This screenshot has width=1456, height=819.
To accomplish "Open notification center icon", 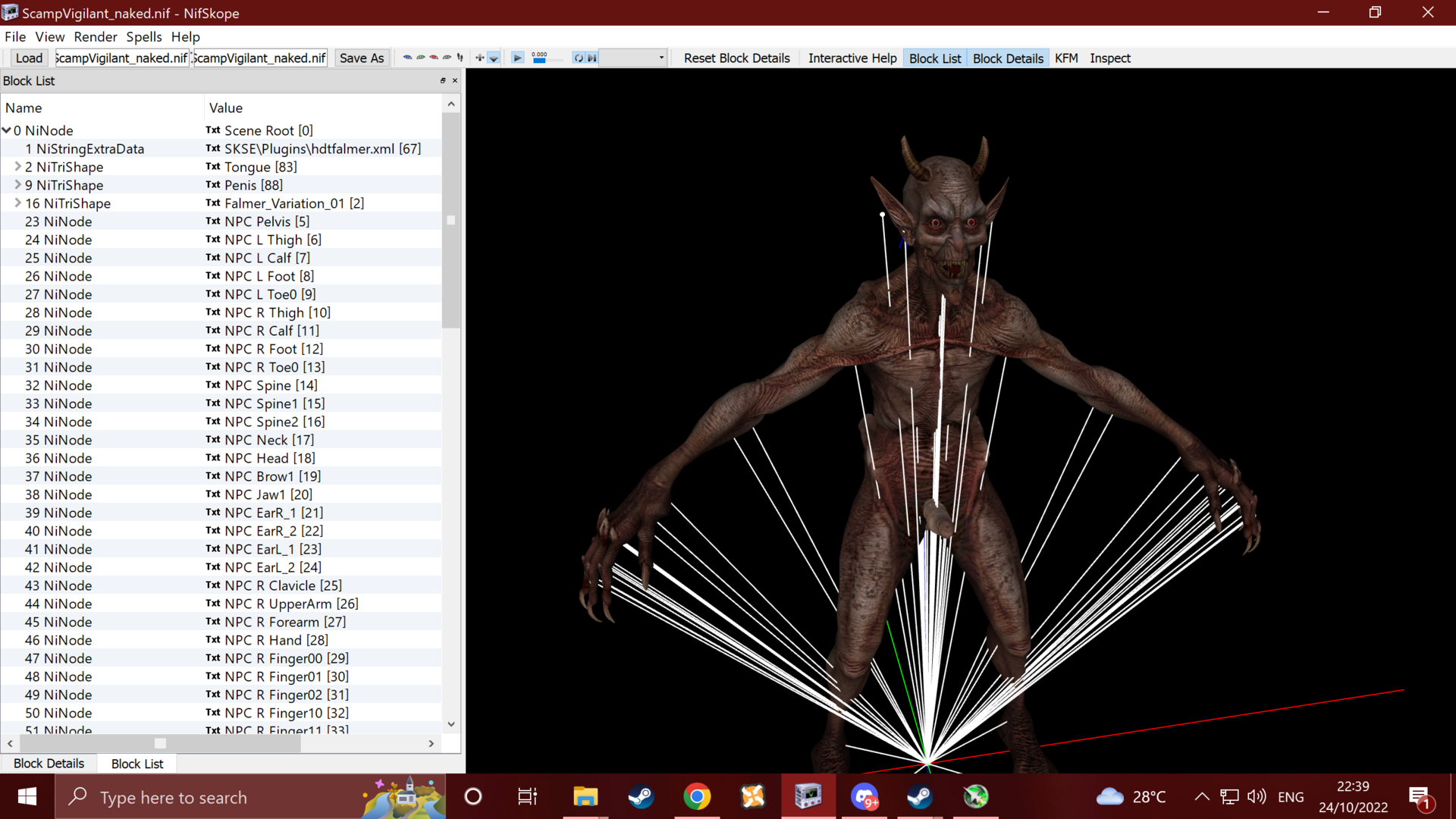I will (x=1420, y=797).
